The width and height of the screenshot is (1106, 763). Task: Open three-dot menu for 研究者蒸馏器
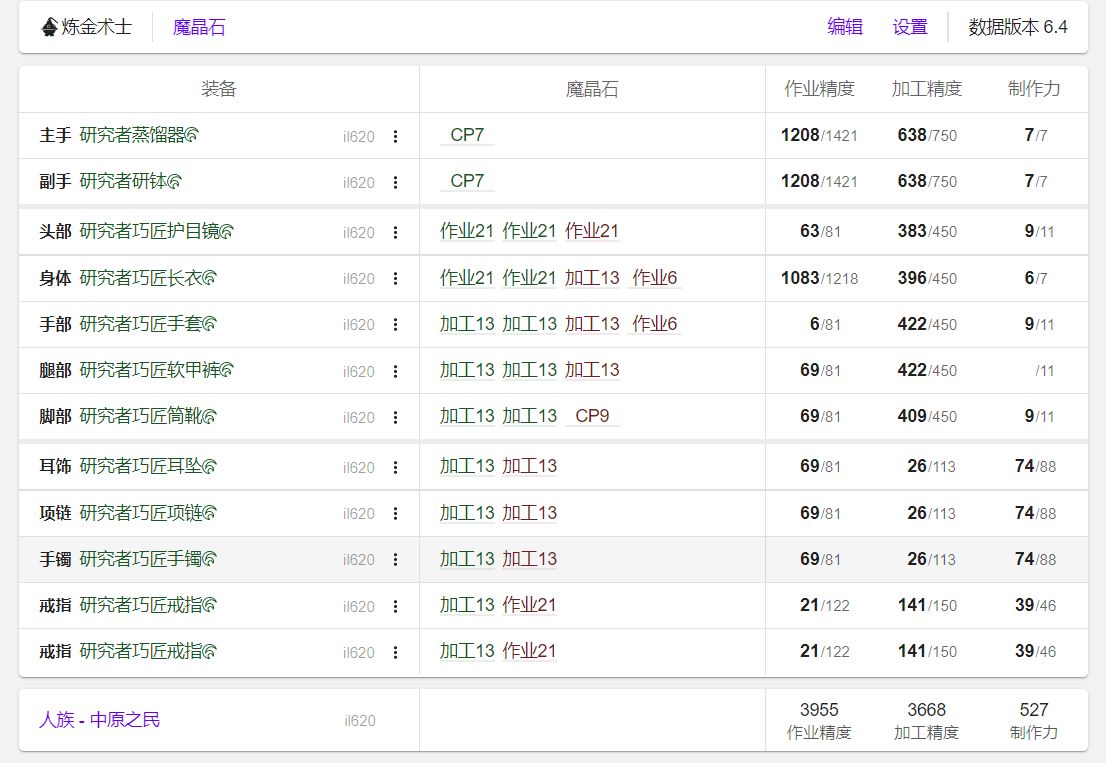click(x=395, y=136)
